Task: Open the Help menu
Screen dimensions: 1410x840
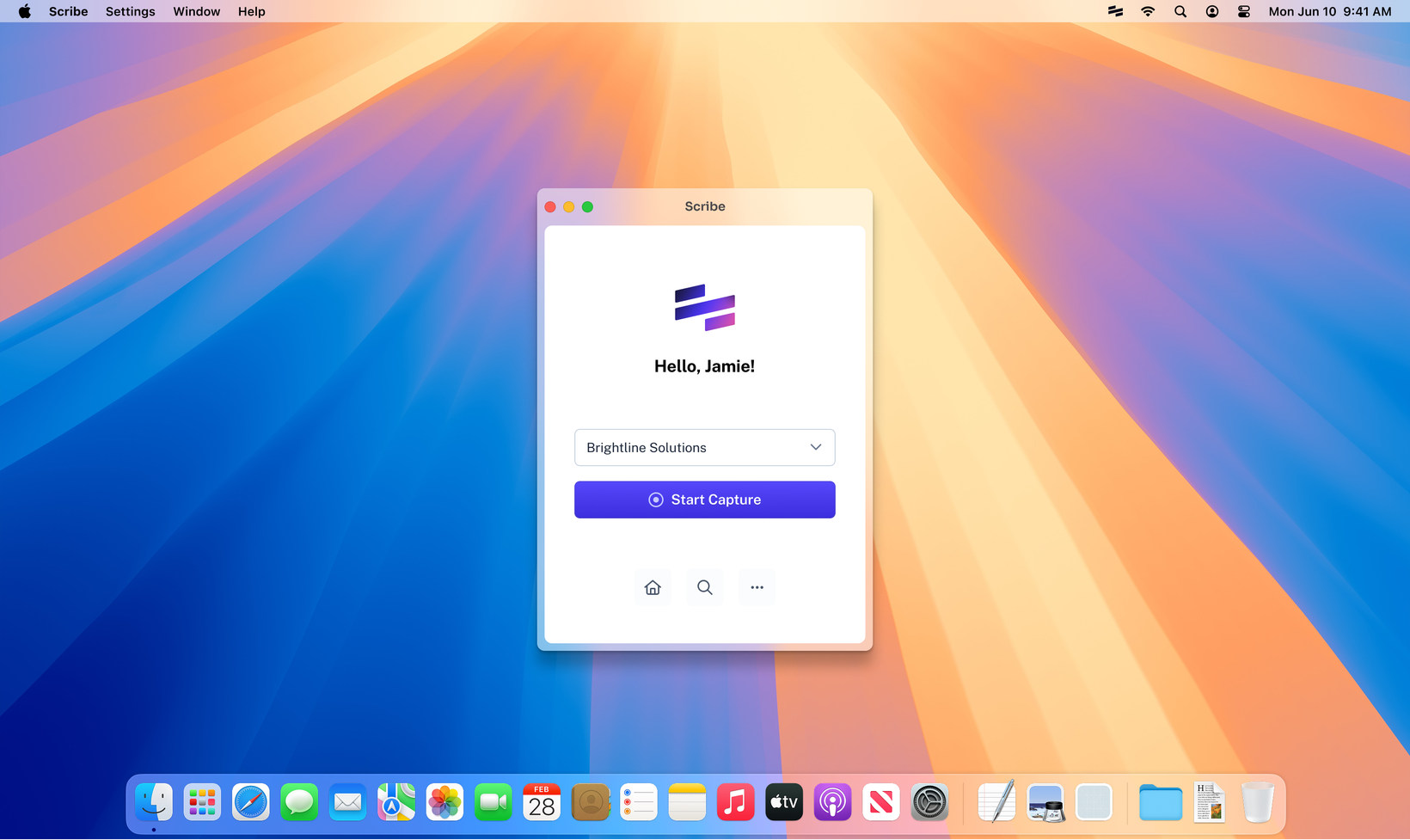Action: 252,11
